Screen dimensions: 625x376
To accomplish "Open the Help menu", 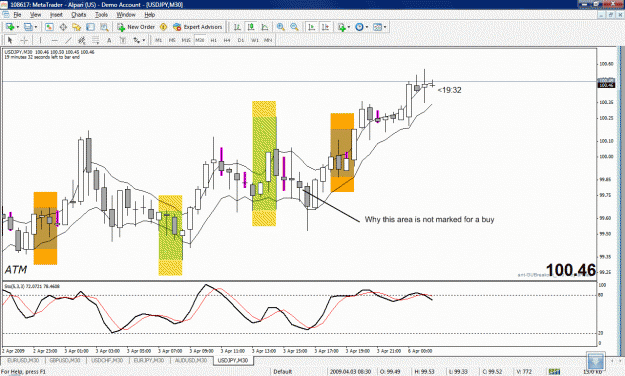I will (149, 15).
